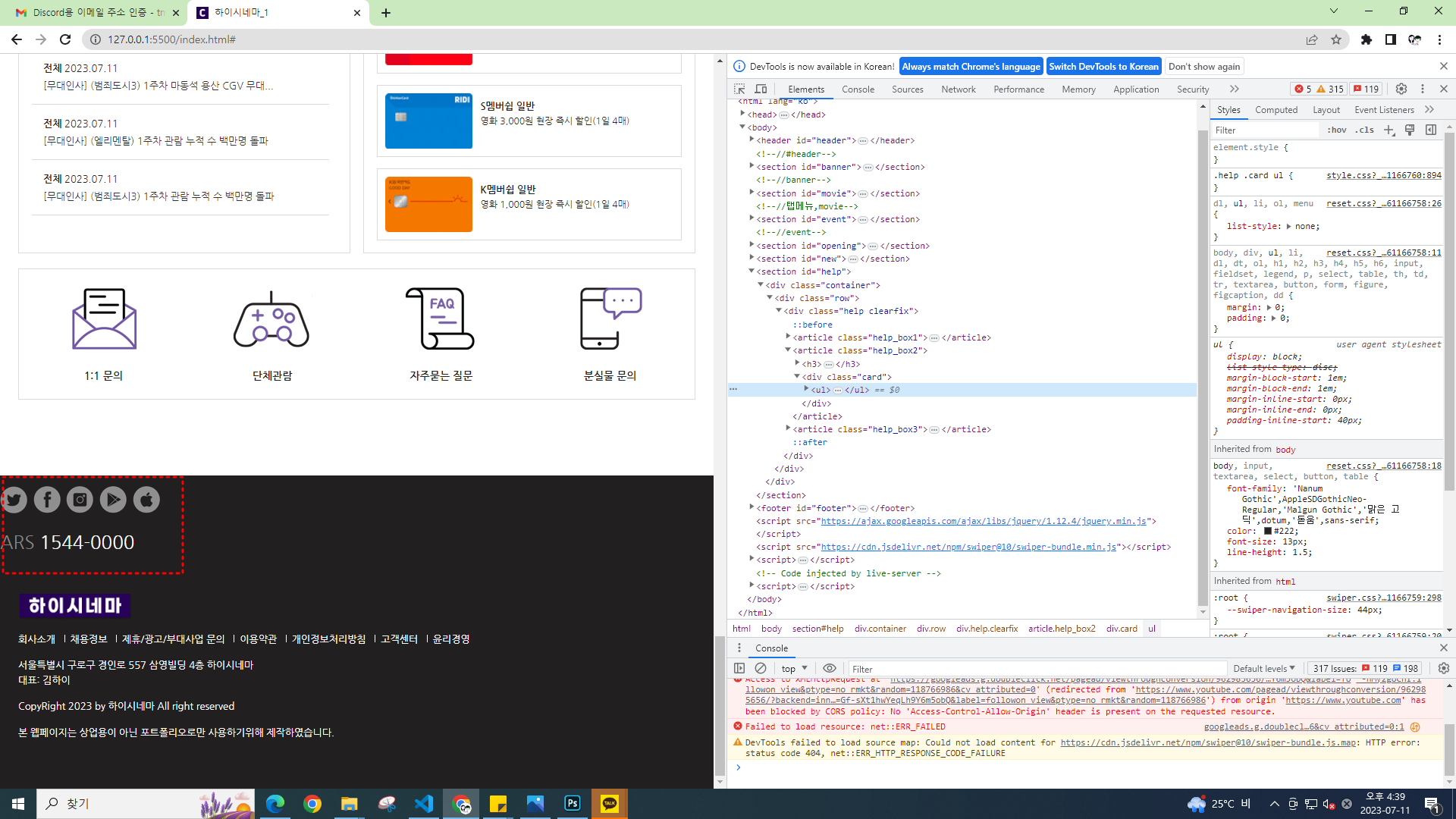Open DevTools settings gear
Viewport: 1456px width, 819px height.
[1401, 89]
